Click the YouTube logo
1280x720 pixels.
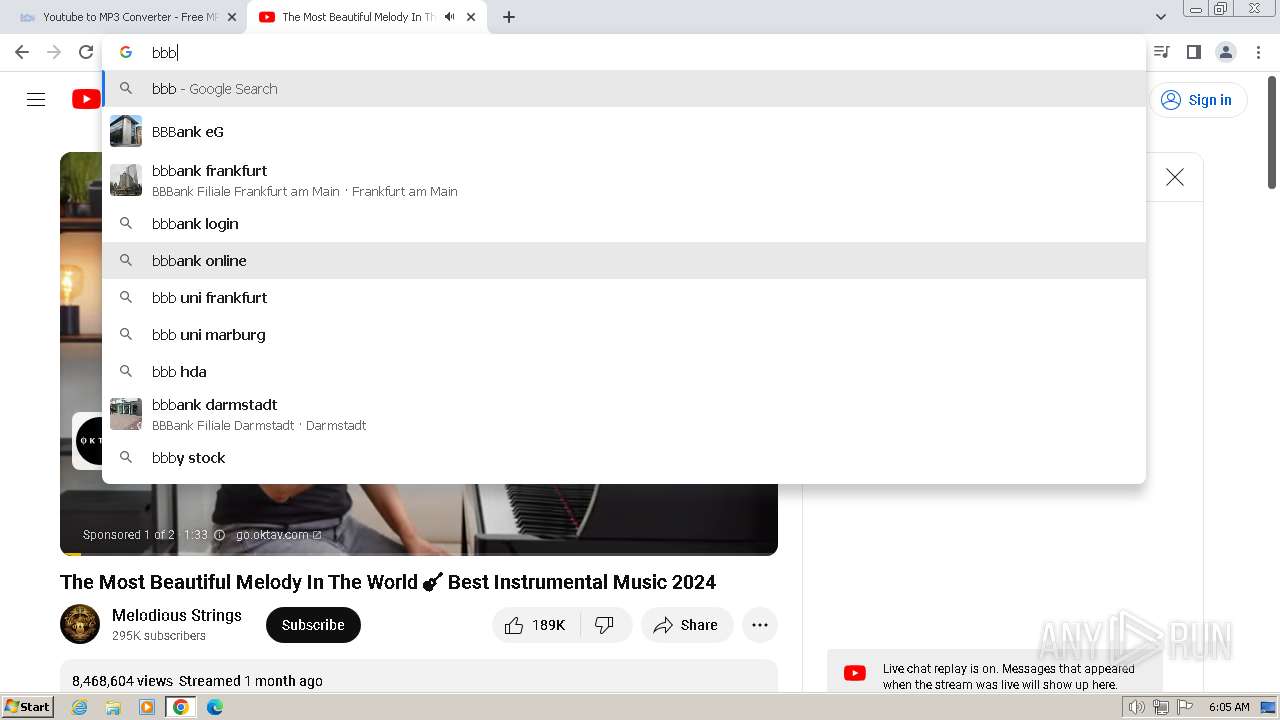pyautogui.click(x=86, y=99)
